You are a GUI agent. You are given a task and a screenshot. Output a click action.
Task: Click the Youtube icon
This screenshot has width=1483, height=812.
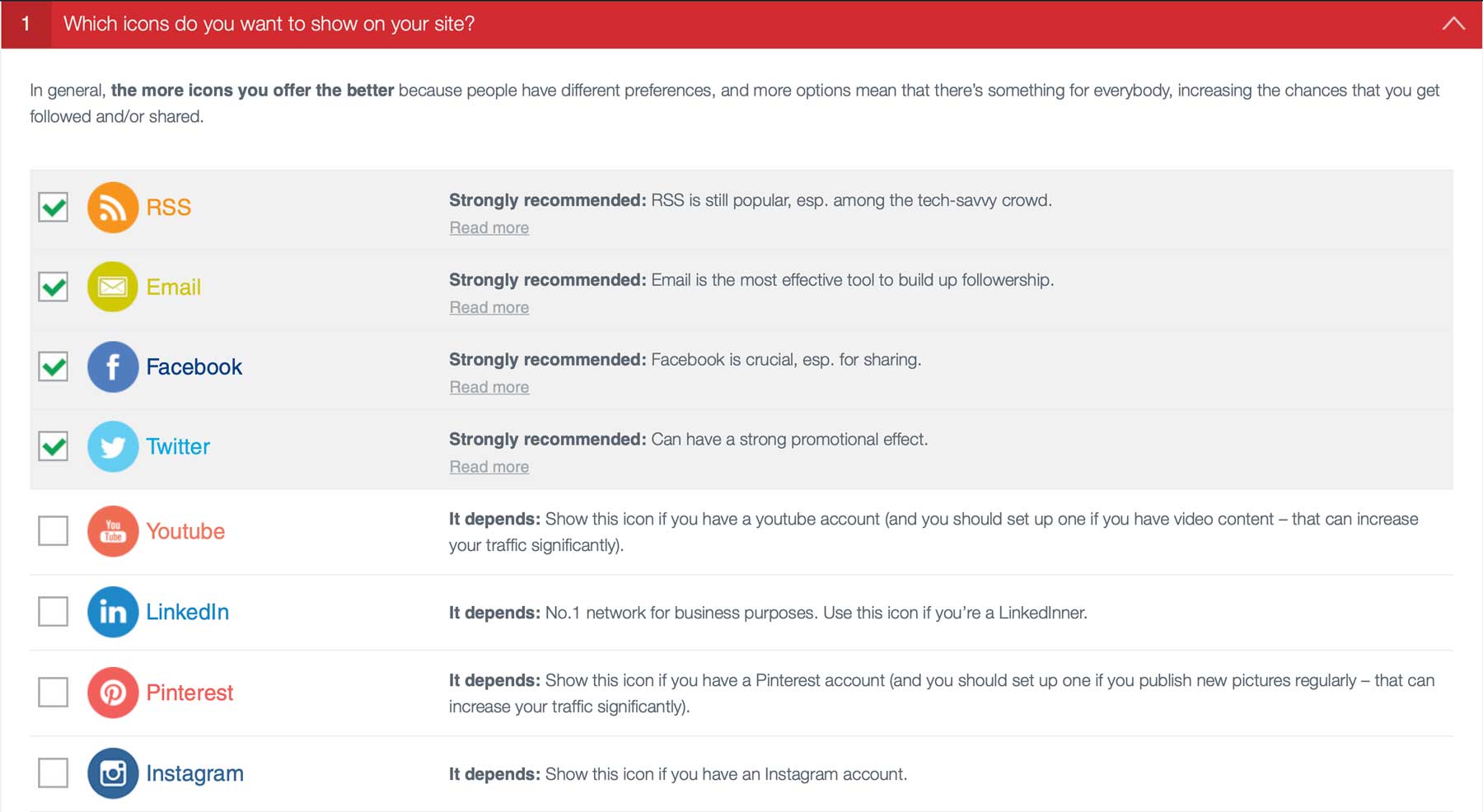(112, 532)
